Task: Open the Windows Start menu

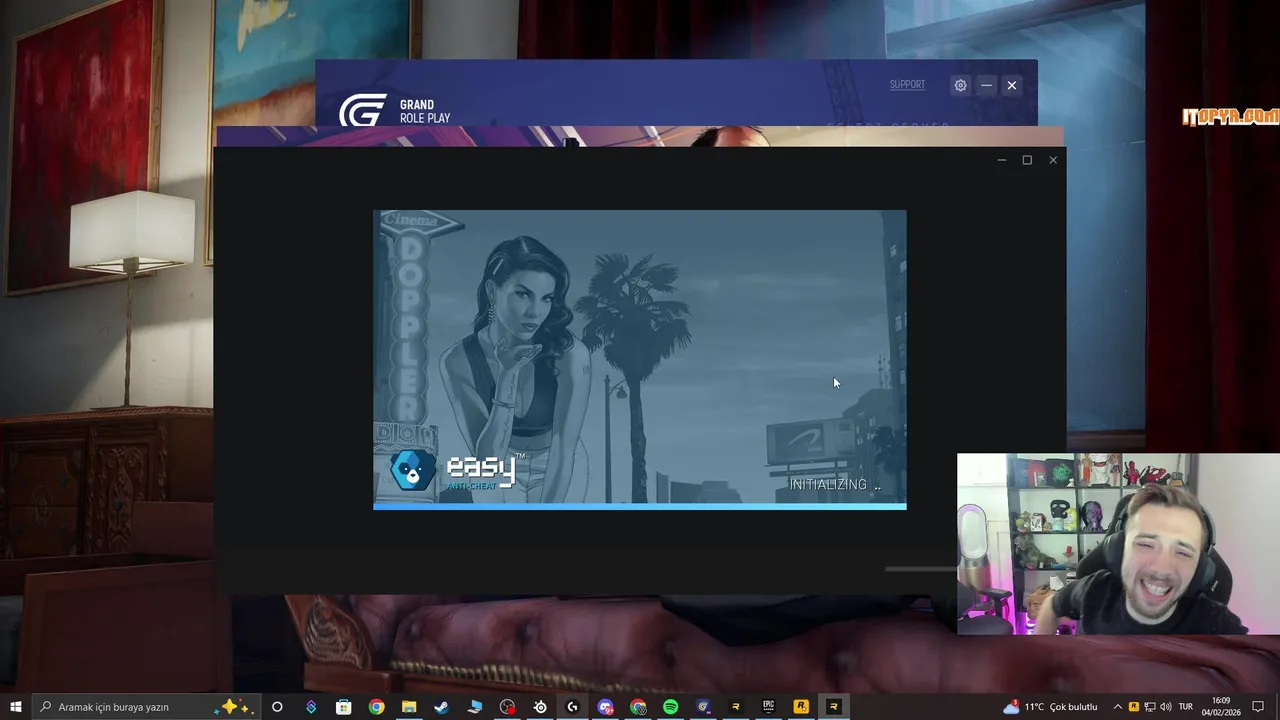Action: [16, 707]
